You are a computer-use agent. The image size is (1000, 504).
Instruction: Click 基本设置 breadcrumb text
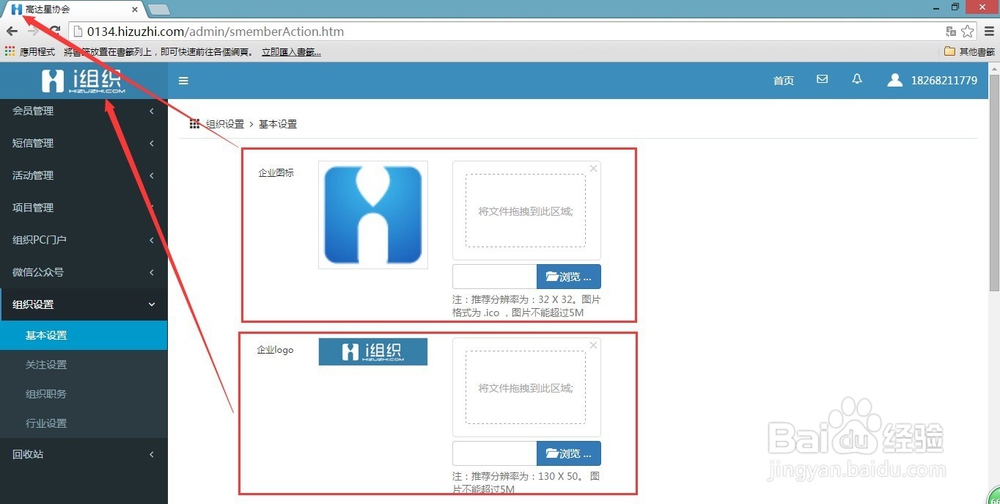click(278, 124)
